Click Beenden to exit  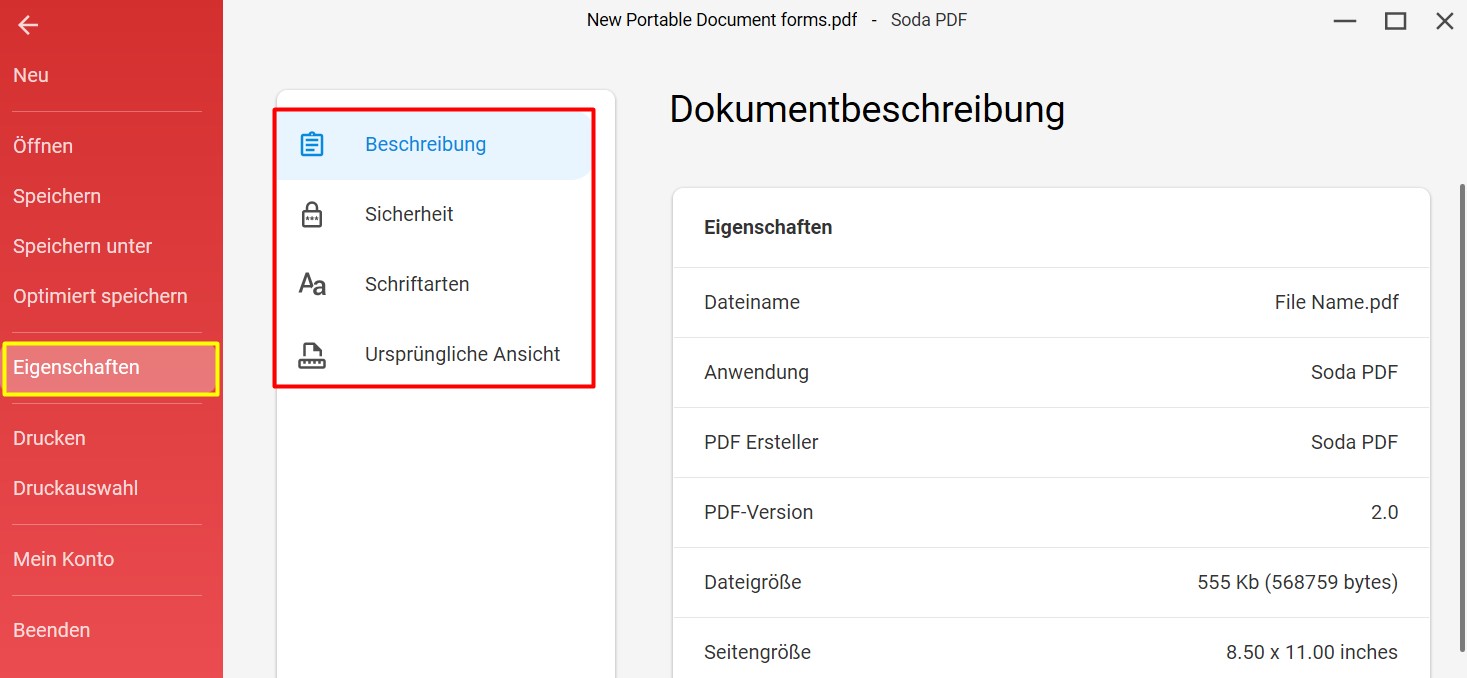click(51, 630)
